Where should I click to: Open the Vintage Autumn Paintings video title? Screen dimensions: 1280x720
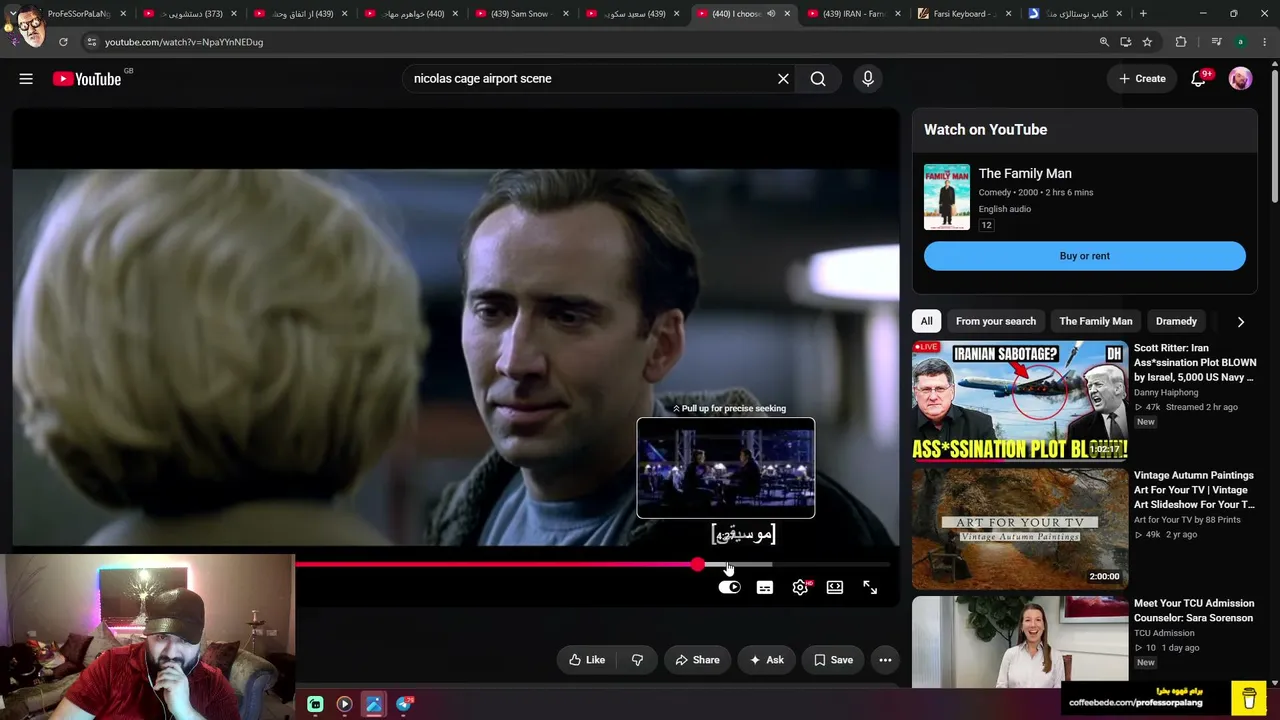(1194, 490)
